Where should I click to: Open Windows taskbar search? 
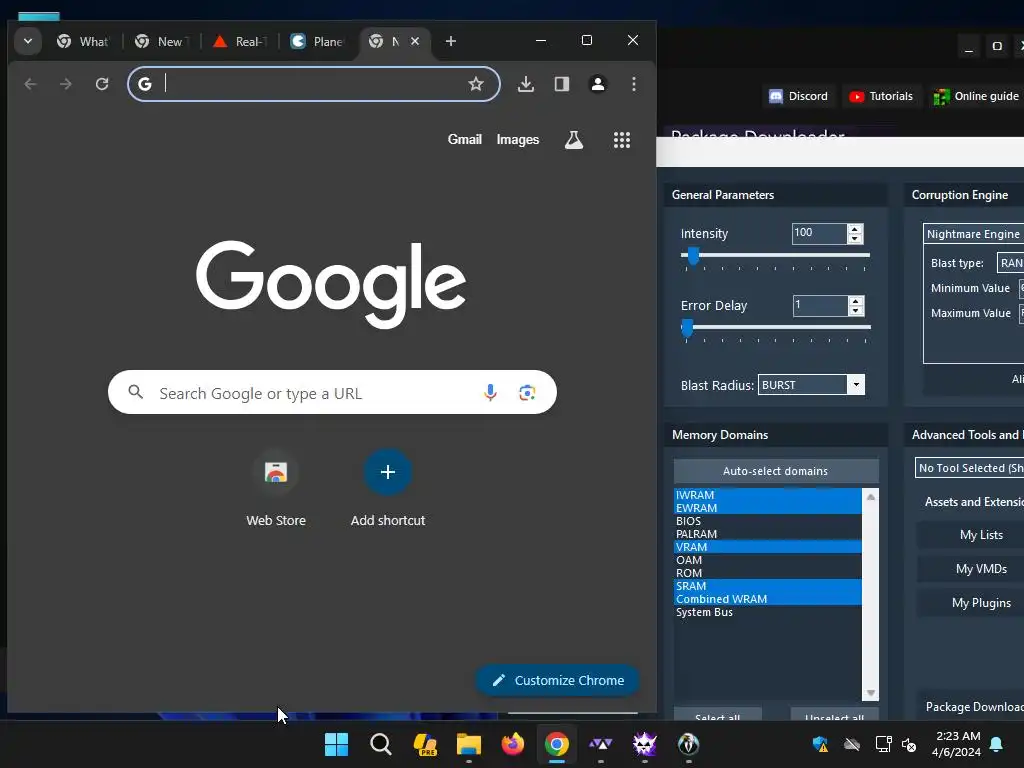(381, 744)
